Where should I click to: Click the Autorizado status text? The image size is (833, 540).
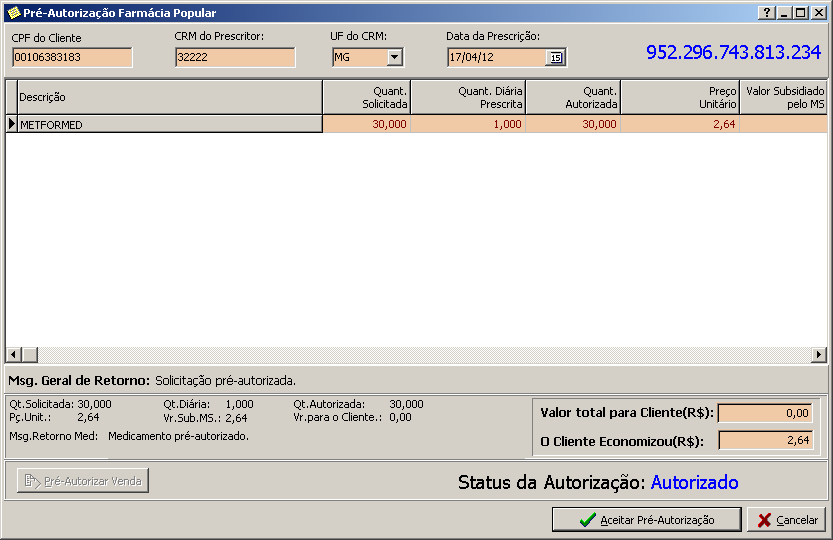694,482
